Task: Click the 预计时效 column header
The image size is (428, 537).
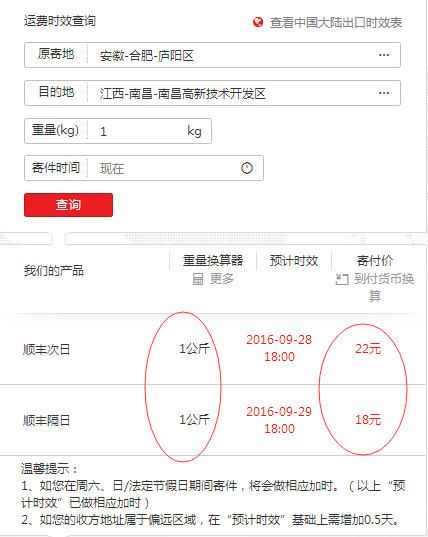Action: 294,261
